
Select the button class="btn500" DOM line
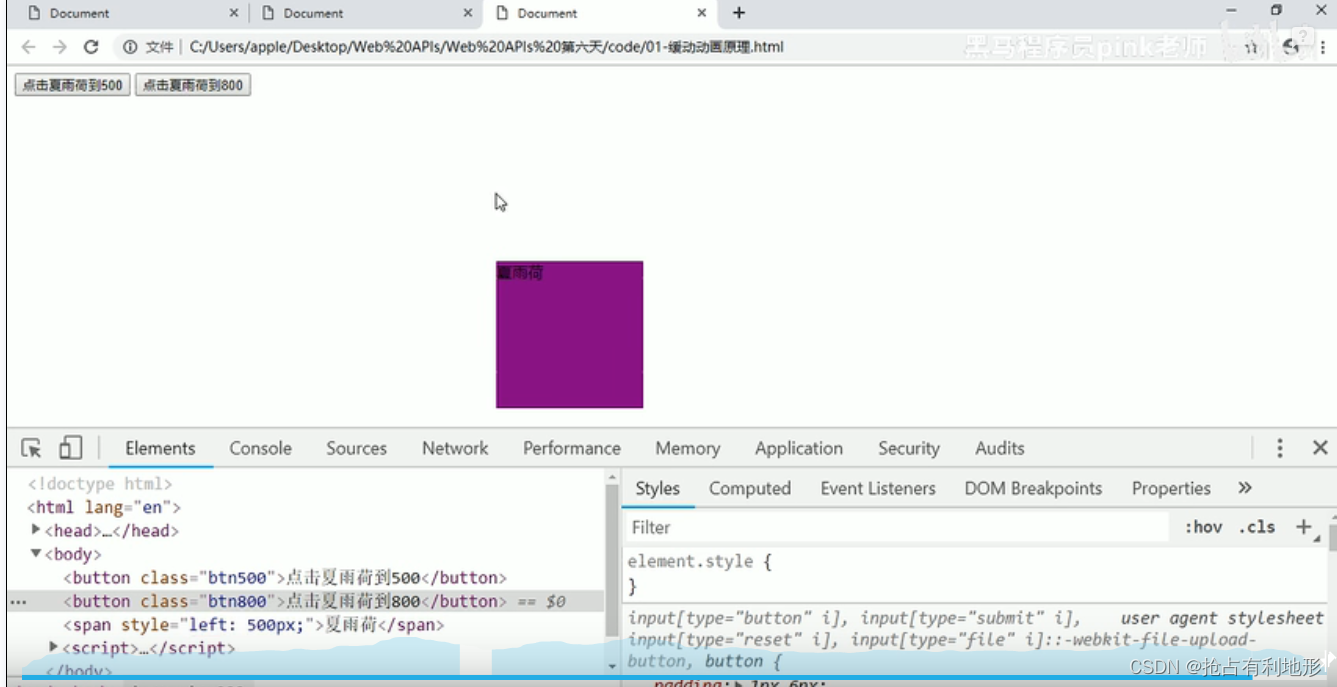285,578
